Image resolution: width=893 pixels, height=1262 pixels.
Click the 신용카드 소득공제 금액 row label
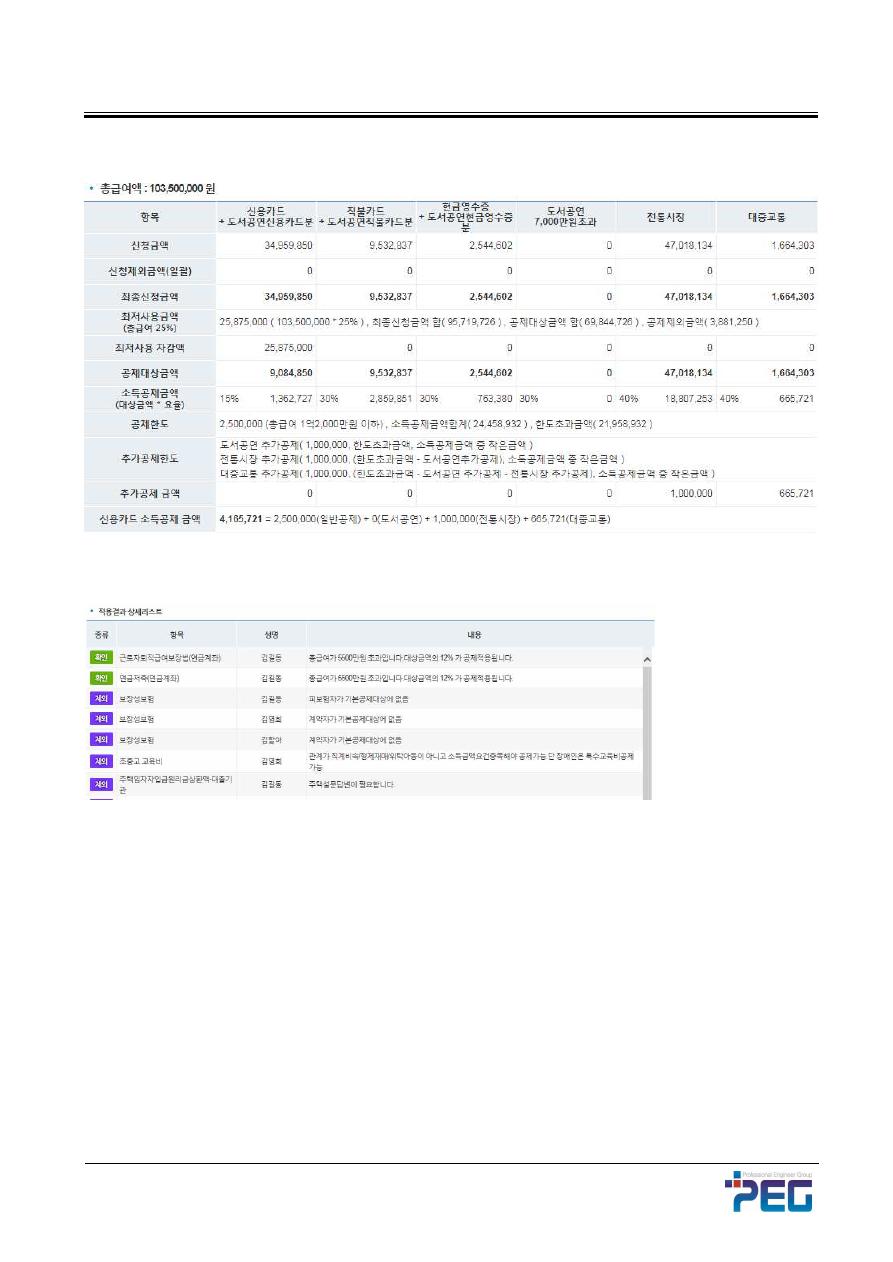[148, 520]
